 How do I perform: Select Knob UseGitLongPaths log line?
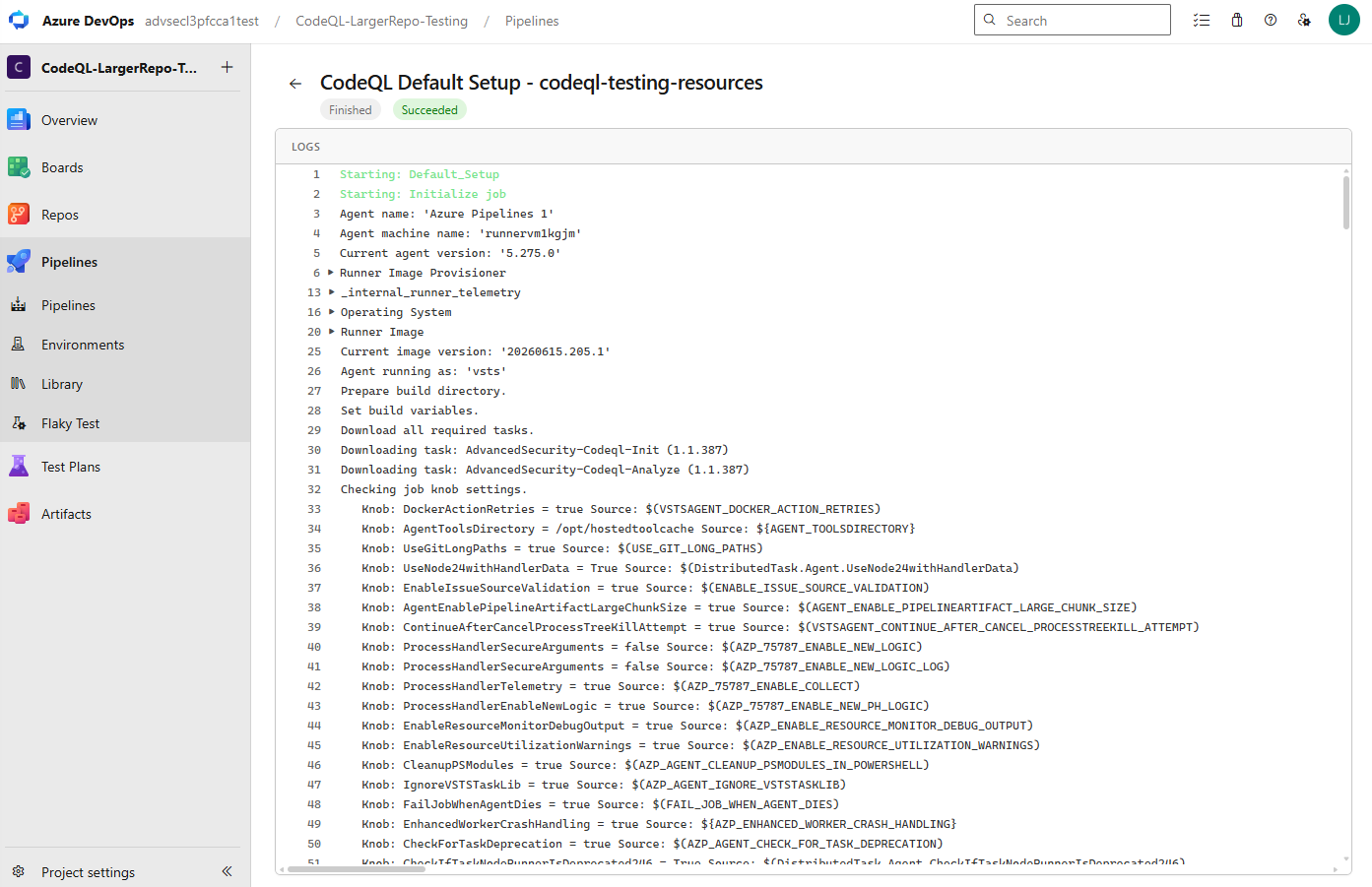click(x=562, y=548)
